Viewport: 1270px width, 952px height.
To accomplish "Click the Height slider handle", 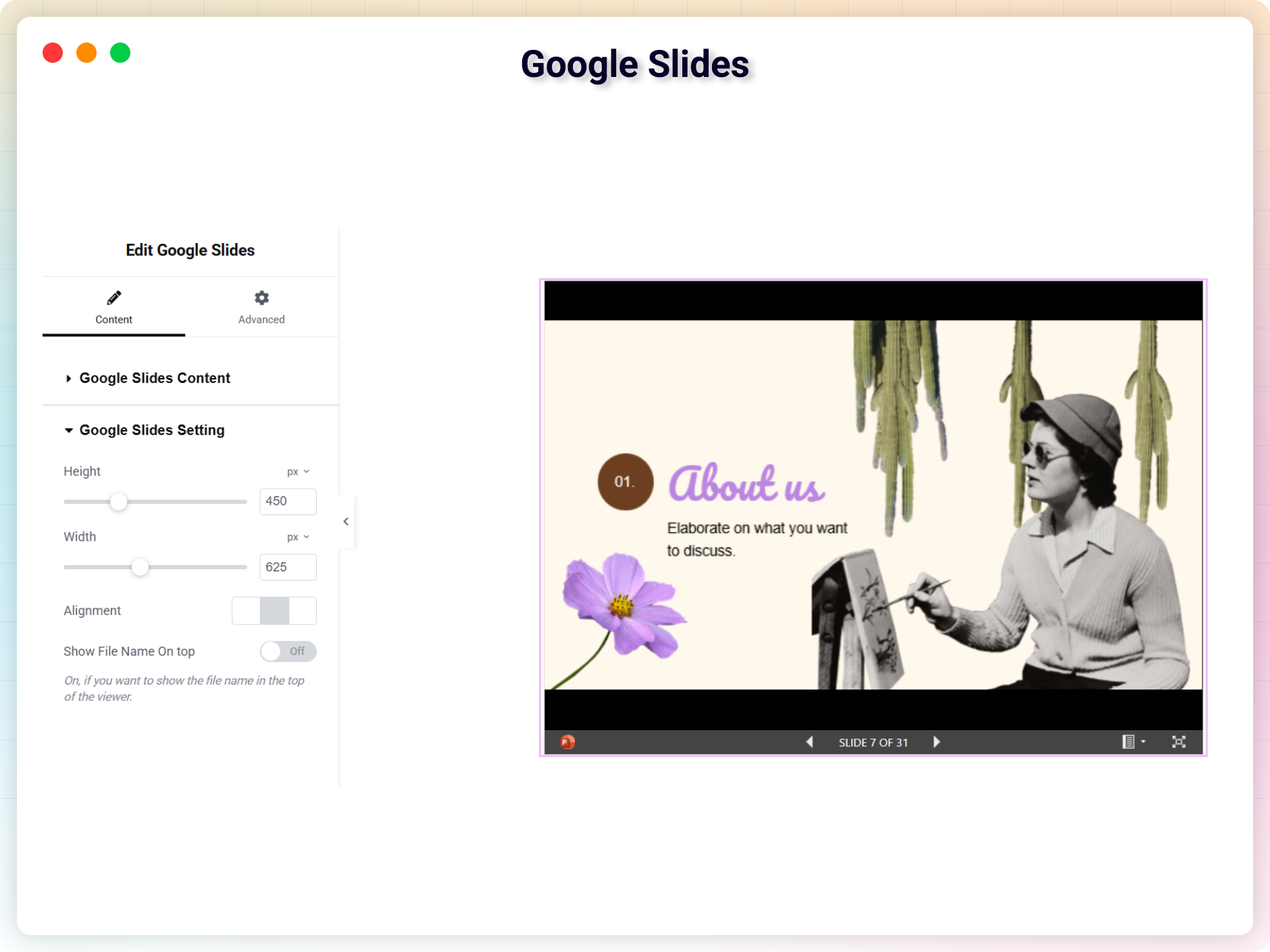I will (119, 502).
